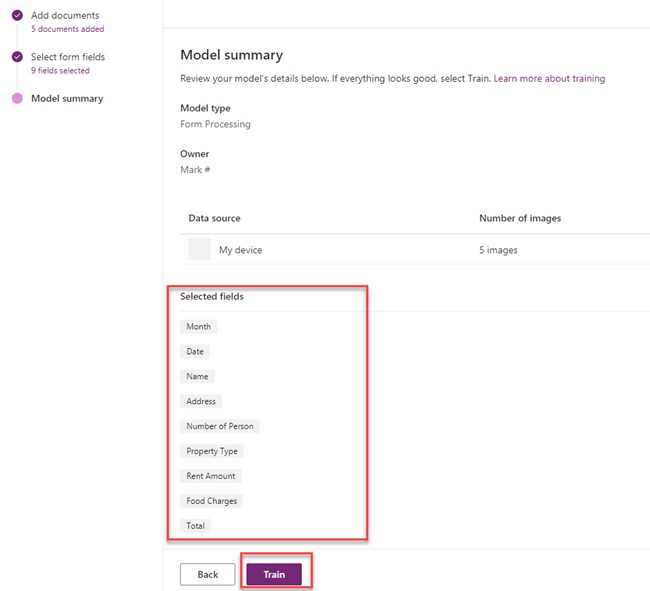Click the Property Type field tag
This screenshot has width=650, height=591.
click(212, 451)
